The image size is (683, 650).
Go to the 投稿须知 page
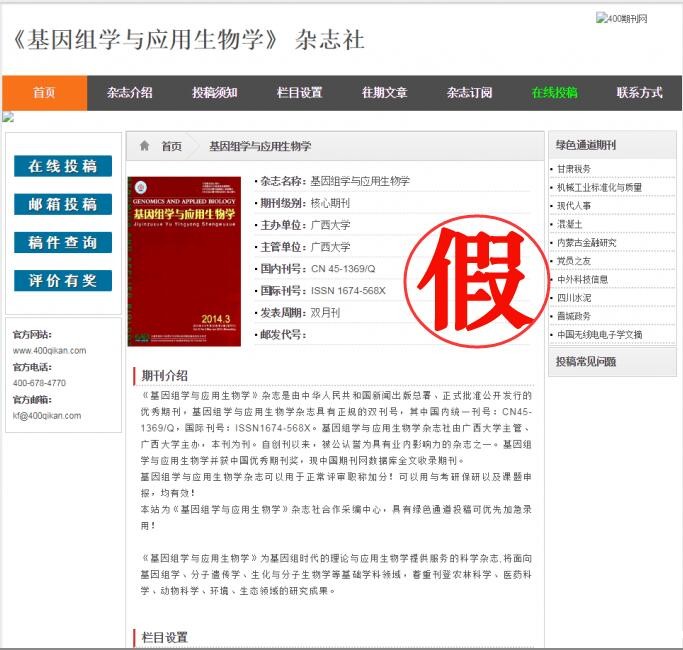[215, 93]
